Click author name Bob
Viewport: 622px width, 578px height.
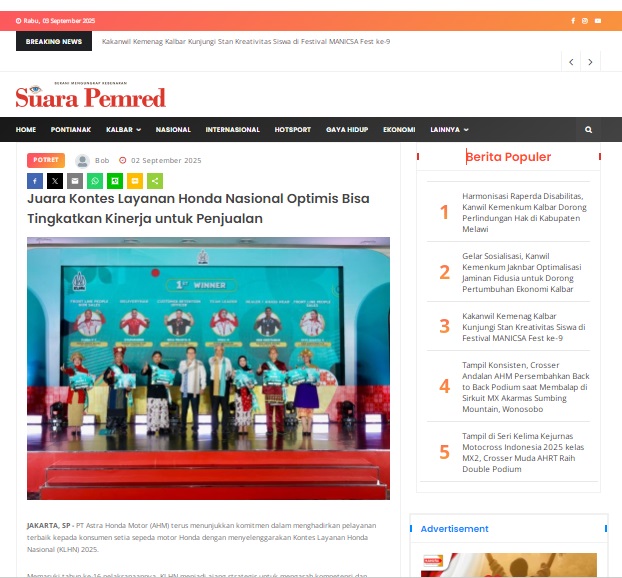(102, 161)
